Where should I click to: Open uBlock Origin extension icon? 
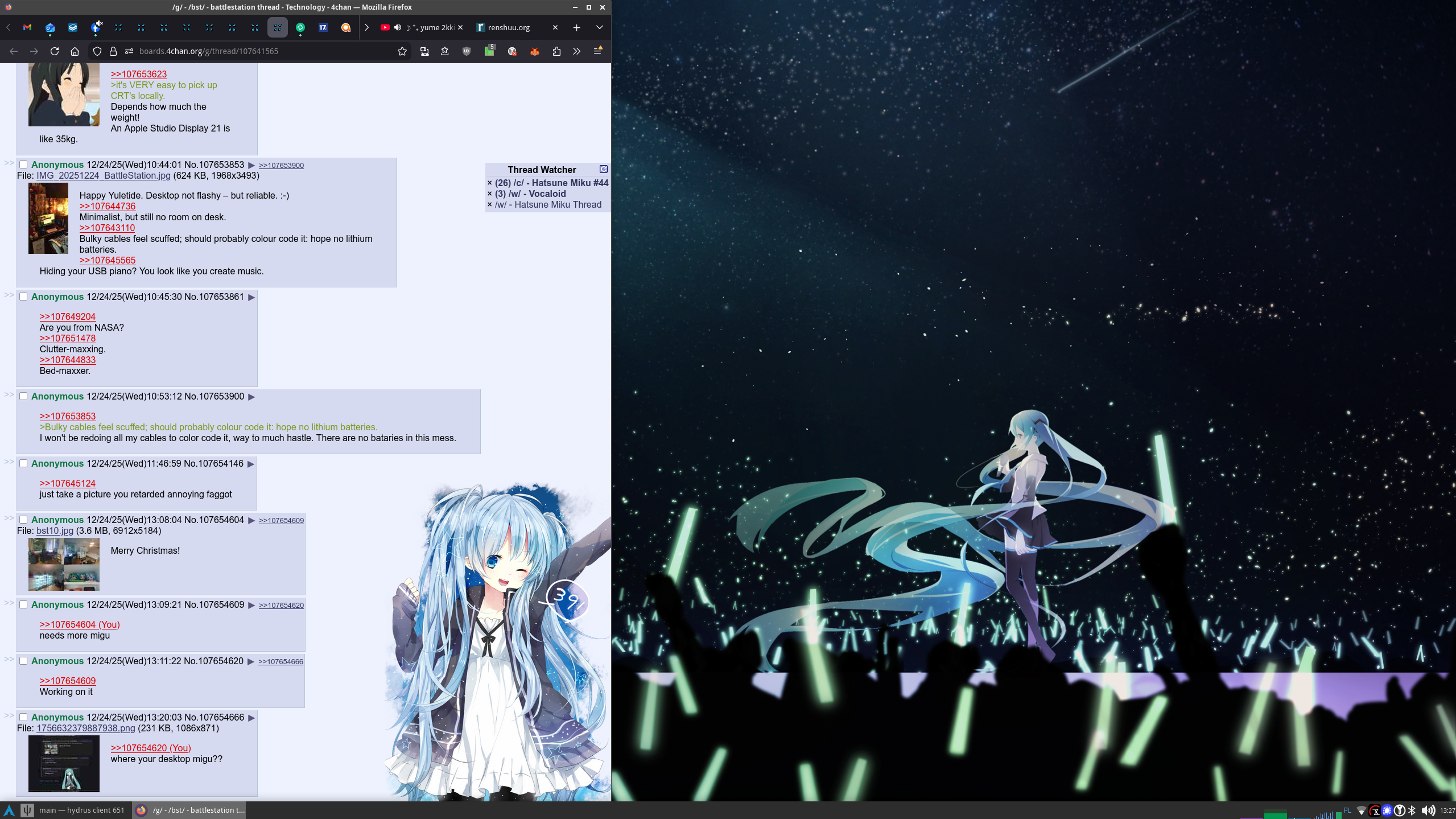pos(467,51)
